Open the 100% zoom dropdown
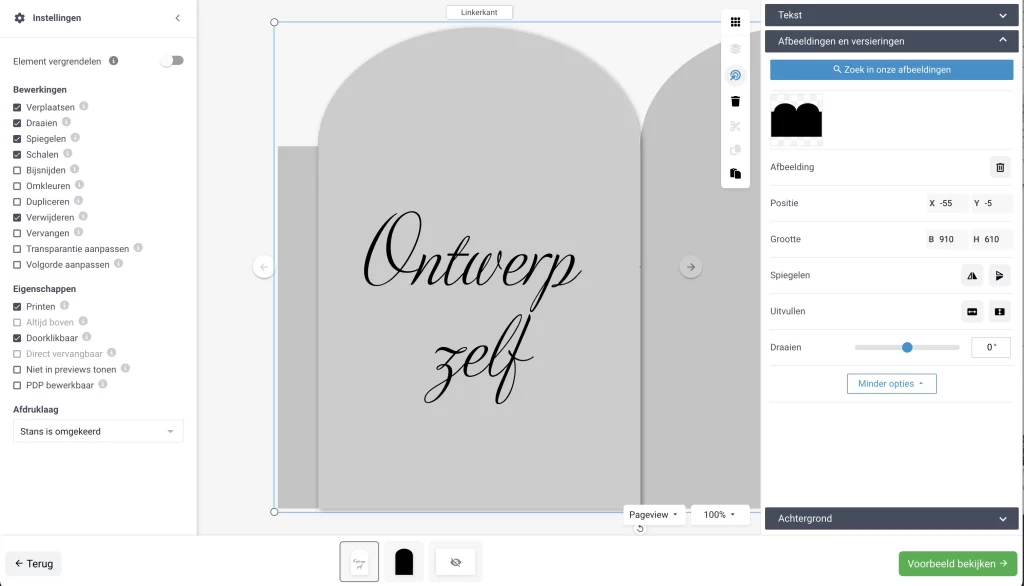The width and height of the screenshot is (1024, 586). 719,514
